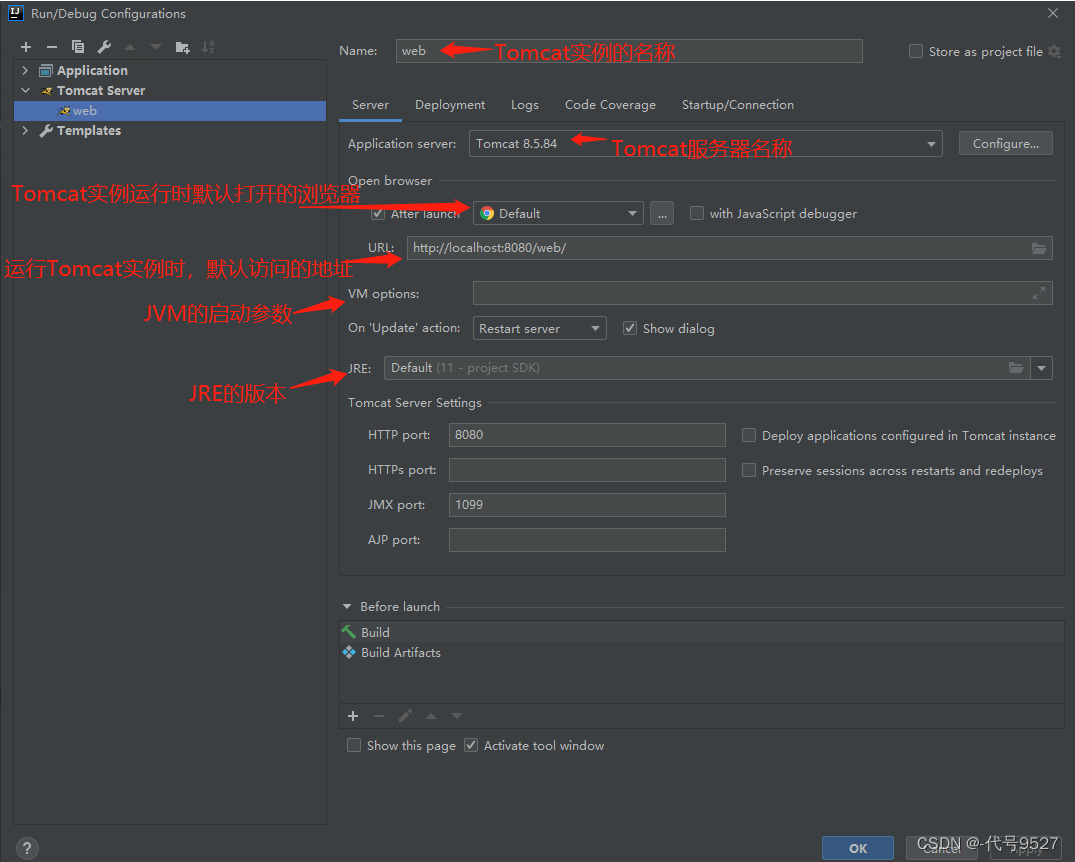Open browse folder icon in URL field
Screen dimensions: 1075x862
pyautogui.click(x=1039, y=248)
